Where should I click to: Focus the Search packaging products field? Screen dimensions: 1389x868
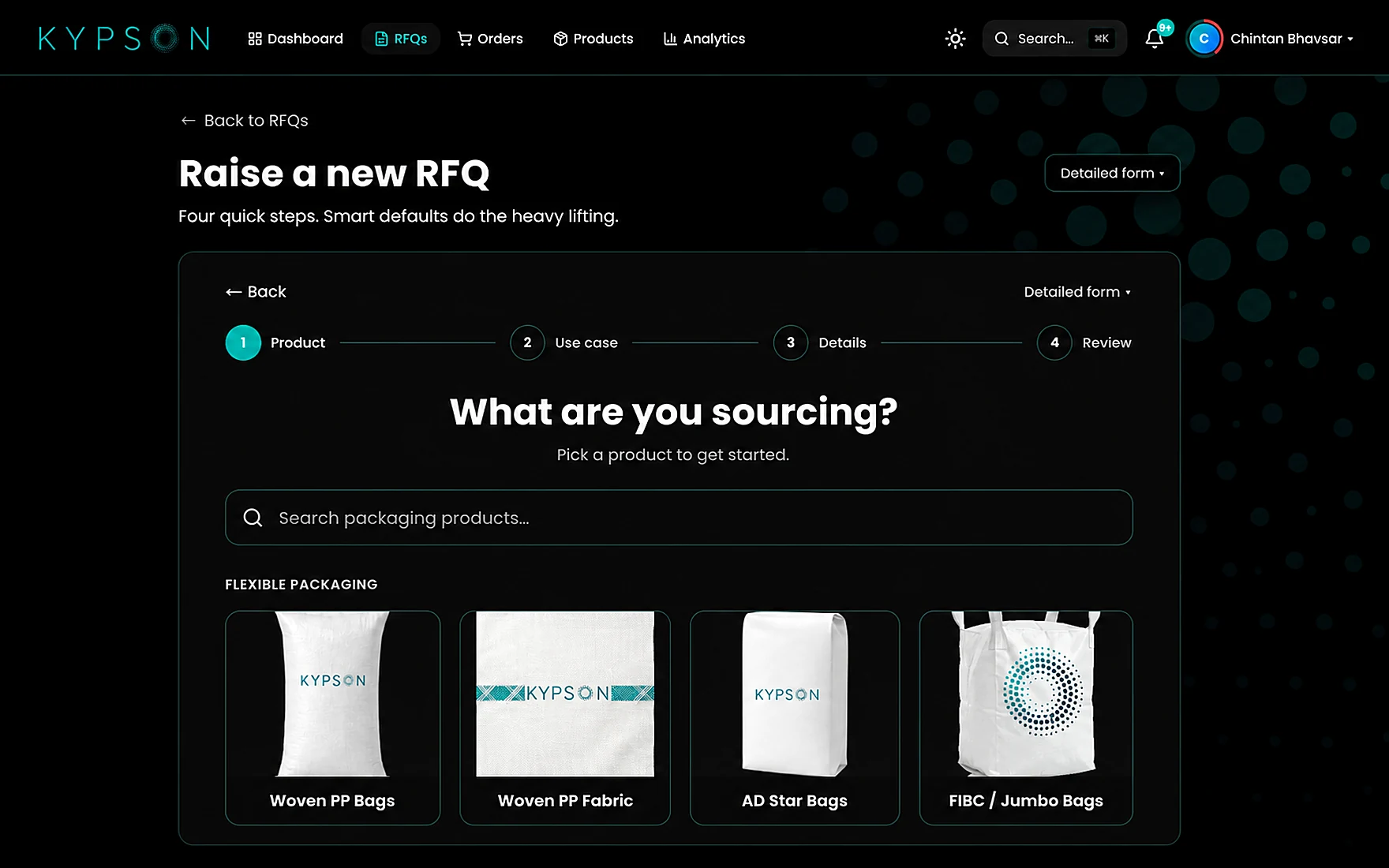(x=679, y=518)
